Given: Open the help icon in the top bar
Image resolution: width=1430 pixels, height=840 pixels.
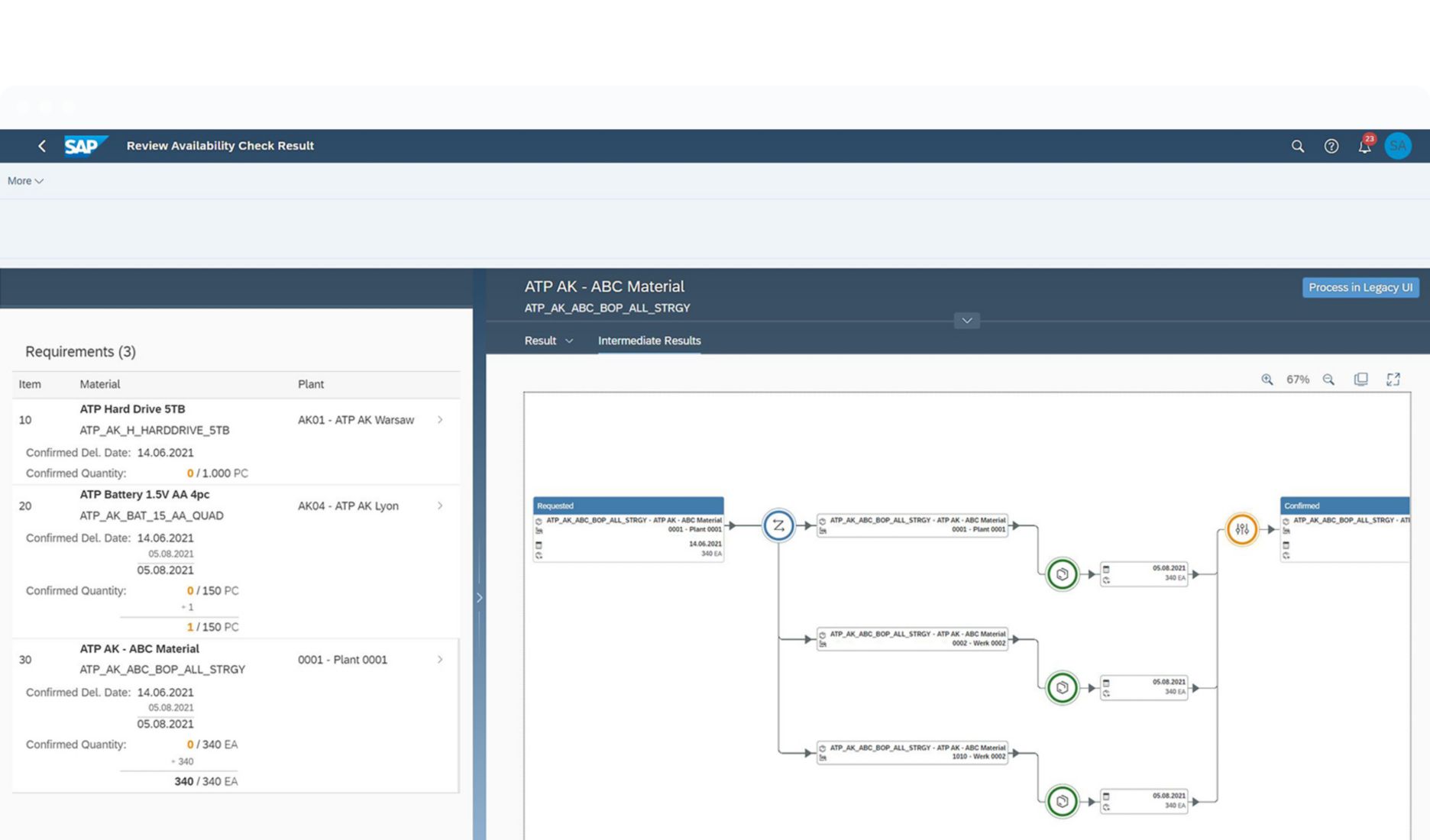Looking at the screenshot, I should tap(1331, 146).
